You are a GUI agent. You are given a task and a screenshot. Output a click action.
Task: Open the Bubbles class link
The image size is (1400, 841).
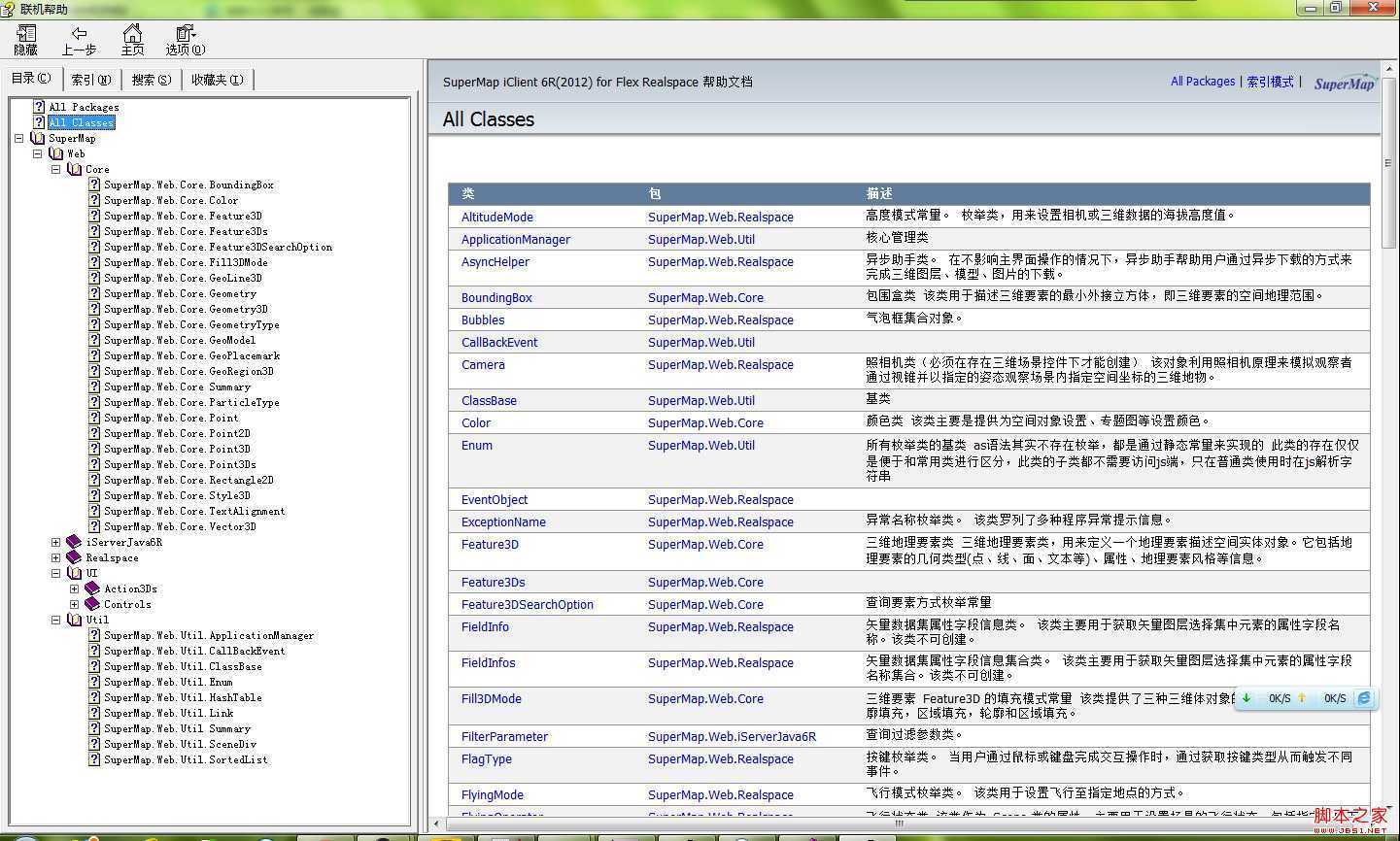click(x=483, y=320)
